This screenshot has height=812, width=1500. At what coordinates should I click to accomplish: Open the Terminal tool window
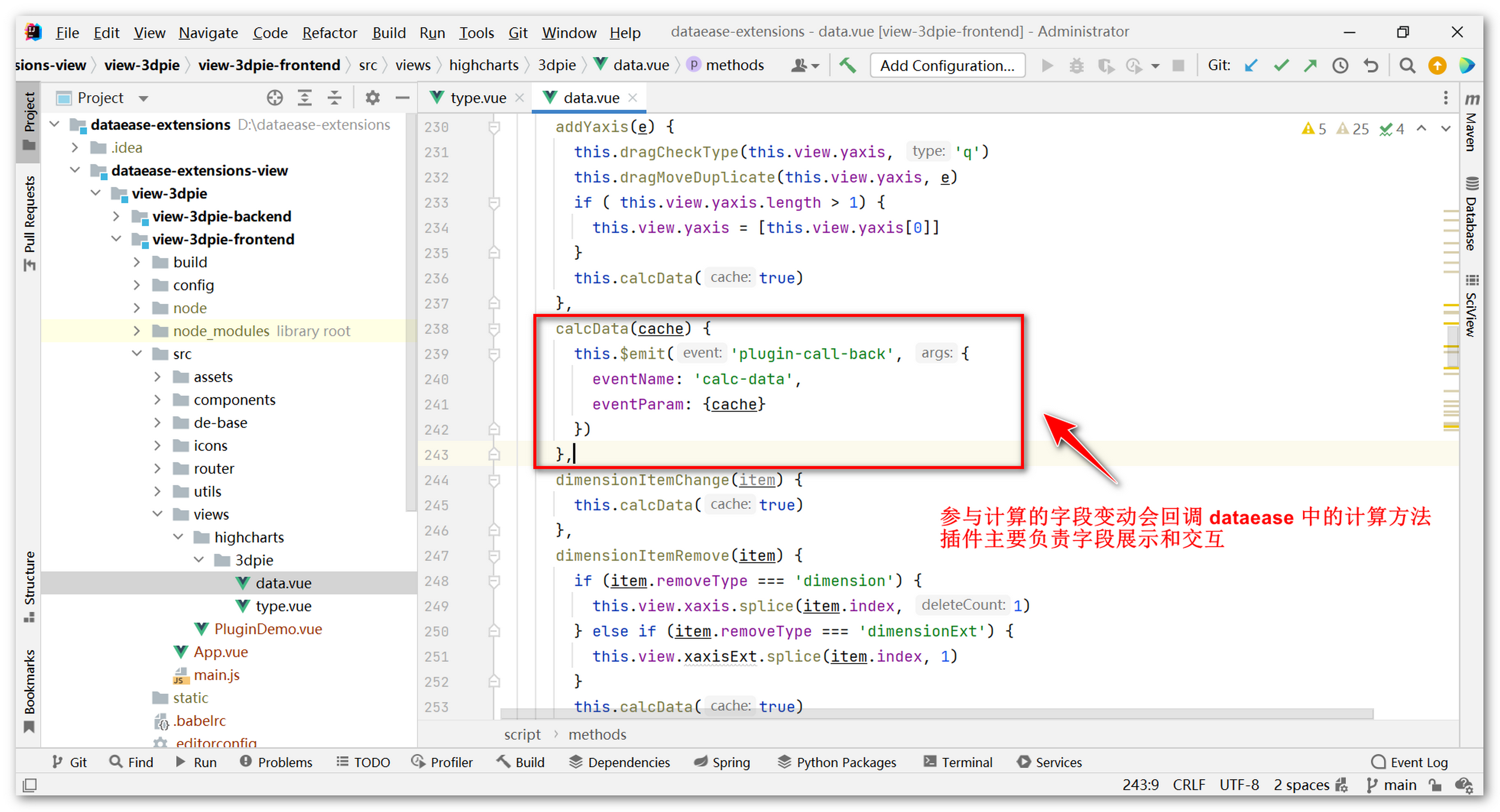click(958, 762)
